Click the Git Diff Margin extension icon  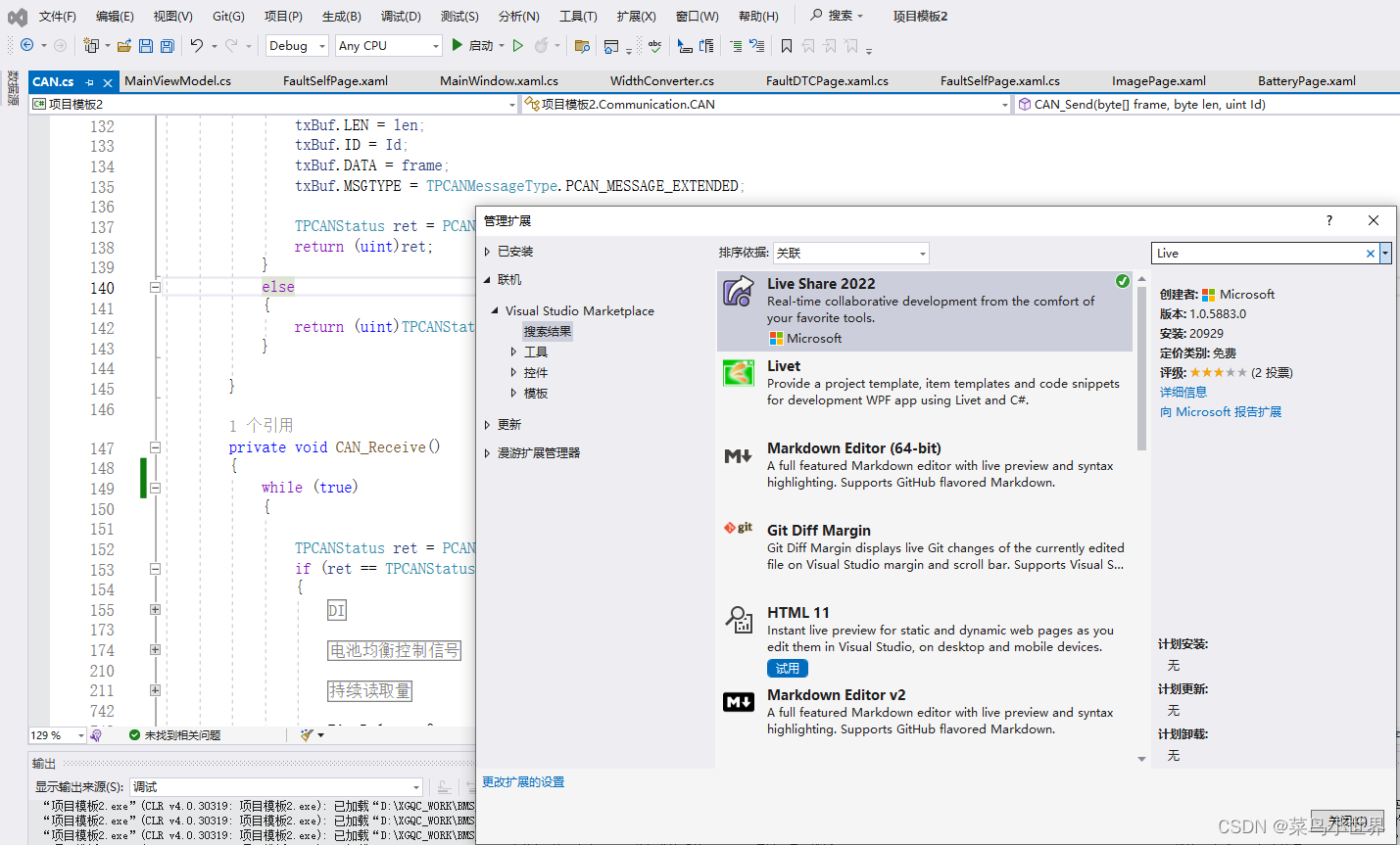pyautogui.click(x=738, y=528)
